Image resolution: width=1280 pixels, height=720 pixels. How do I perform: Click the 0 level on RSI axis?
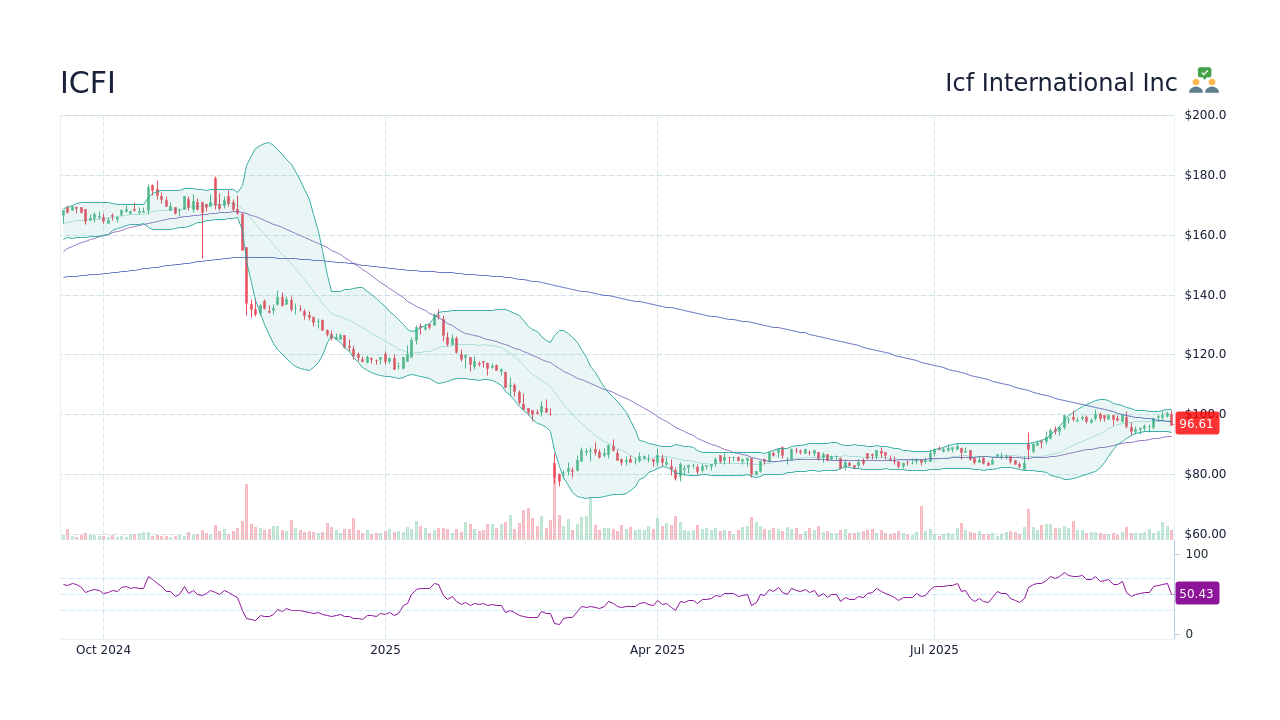click(x=1189, y=634)
